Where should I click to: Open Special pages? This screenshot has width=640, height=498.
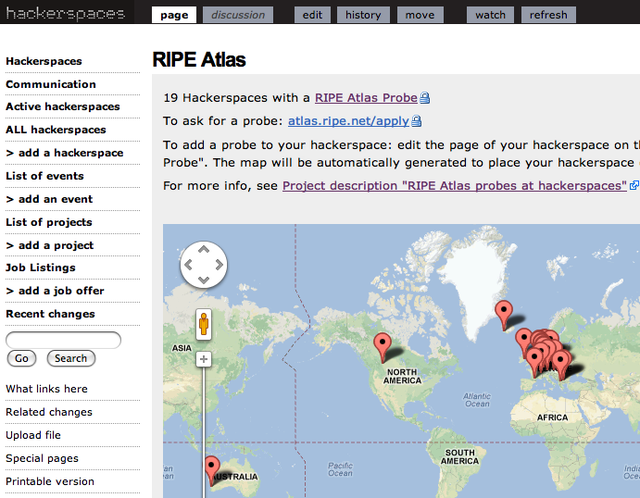click(x=42, y=459)
